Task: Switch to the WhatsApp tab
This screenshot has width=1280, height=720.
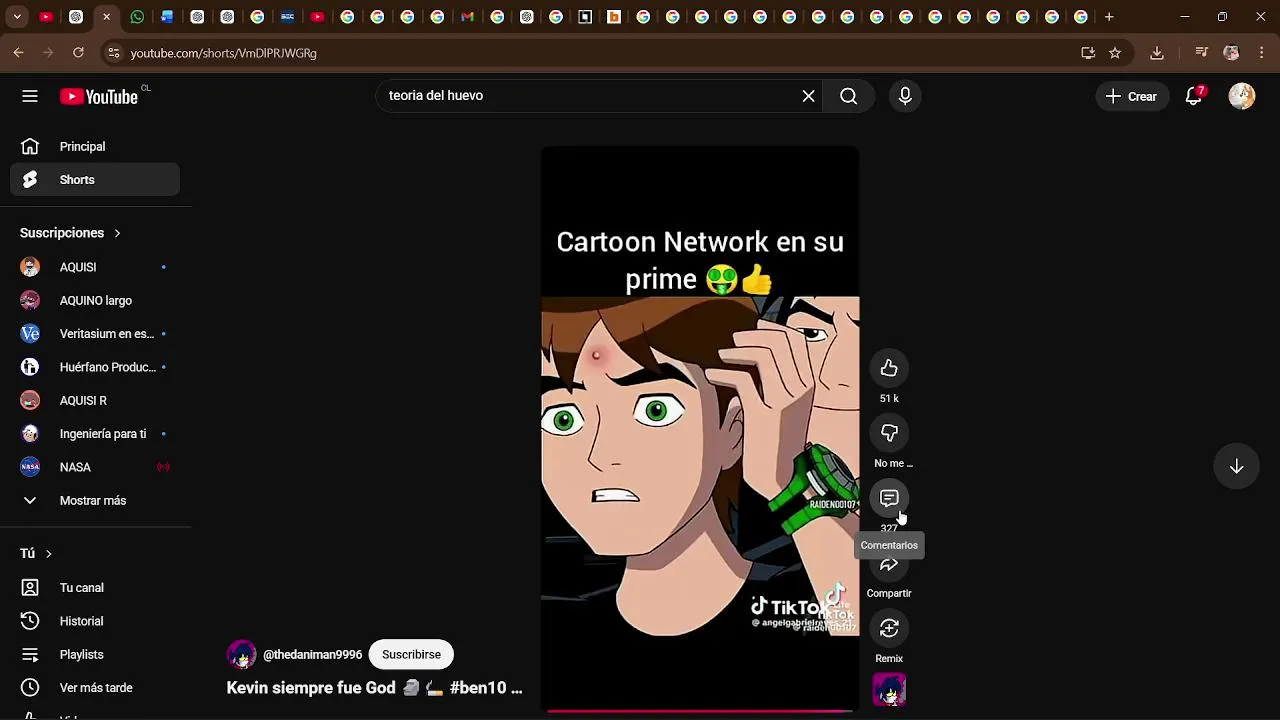Action: click(137, 17)
